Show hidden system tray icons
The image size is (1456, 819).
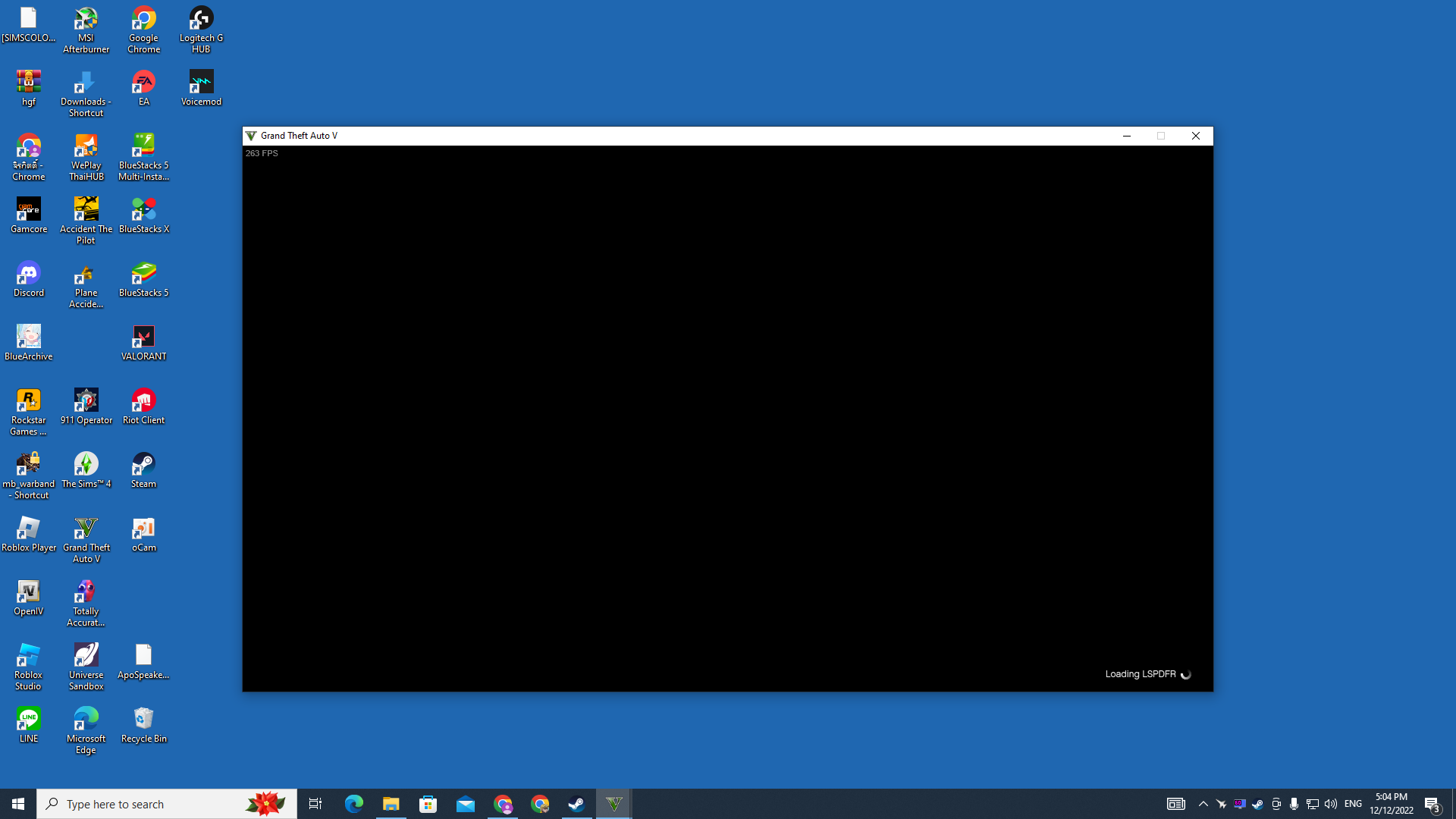1203,804
